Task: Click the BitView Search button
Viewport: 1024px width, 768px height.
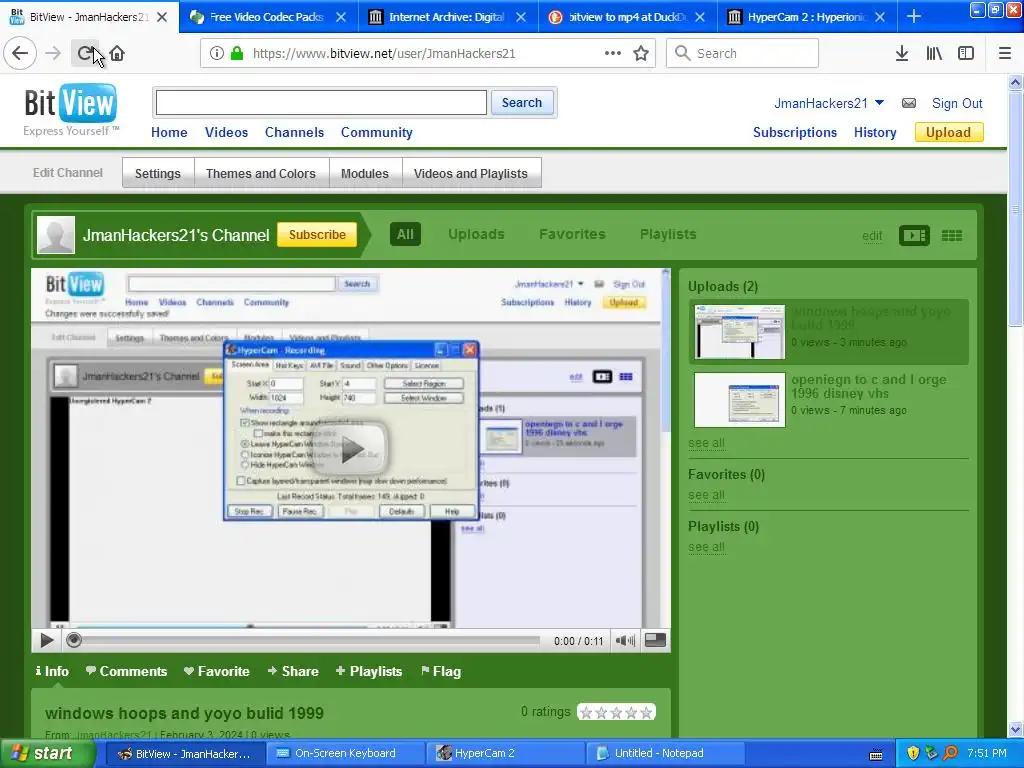Action: [x=522, y=103]
